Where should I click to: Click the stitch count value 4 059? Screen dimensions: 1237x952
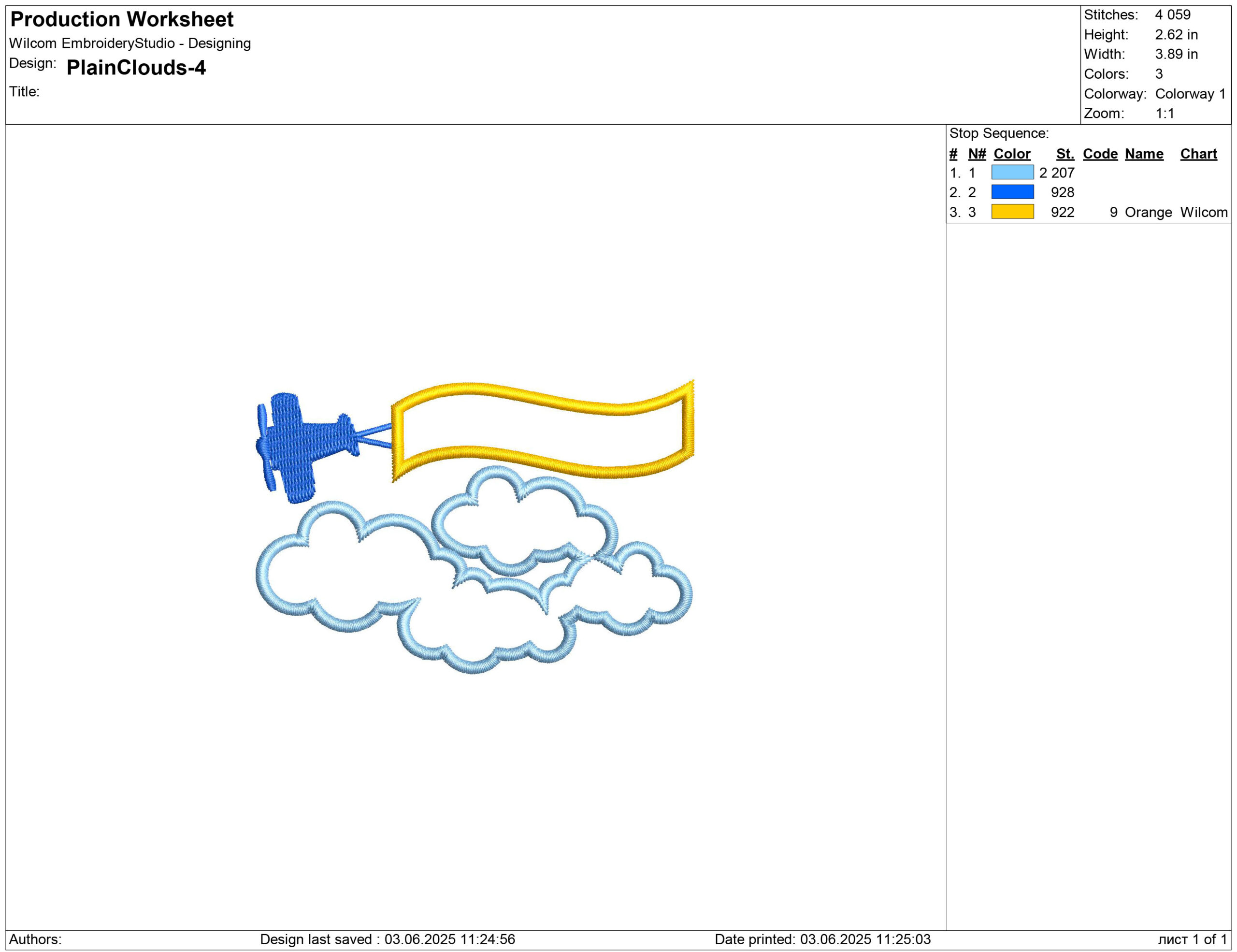[x=1172, y=14]
